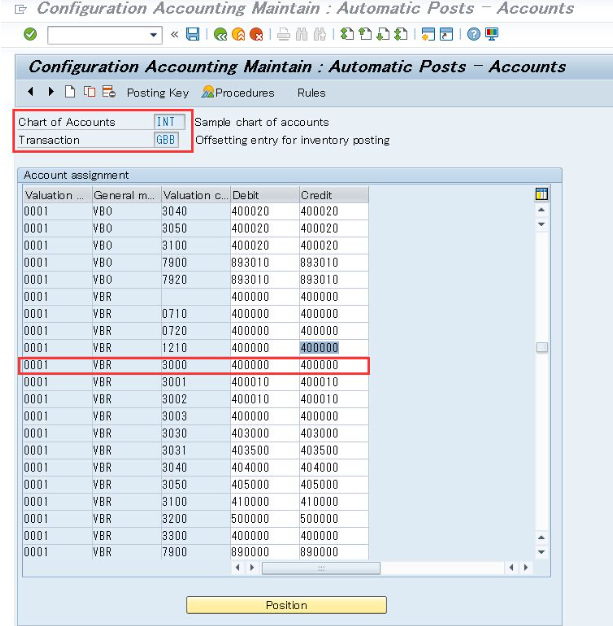Select the General modification column header

click(x=127, y=195)
